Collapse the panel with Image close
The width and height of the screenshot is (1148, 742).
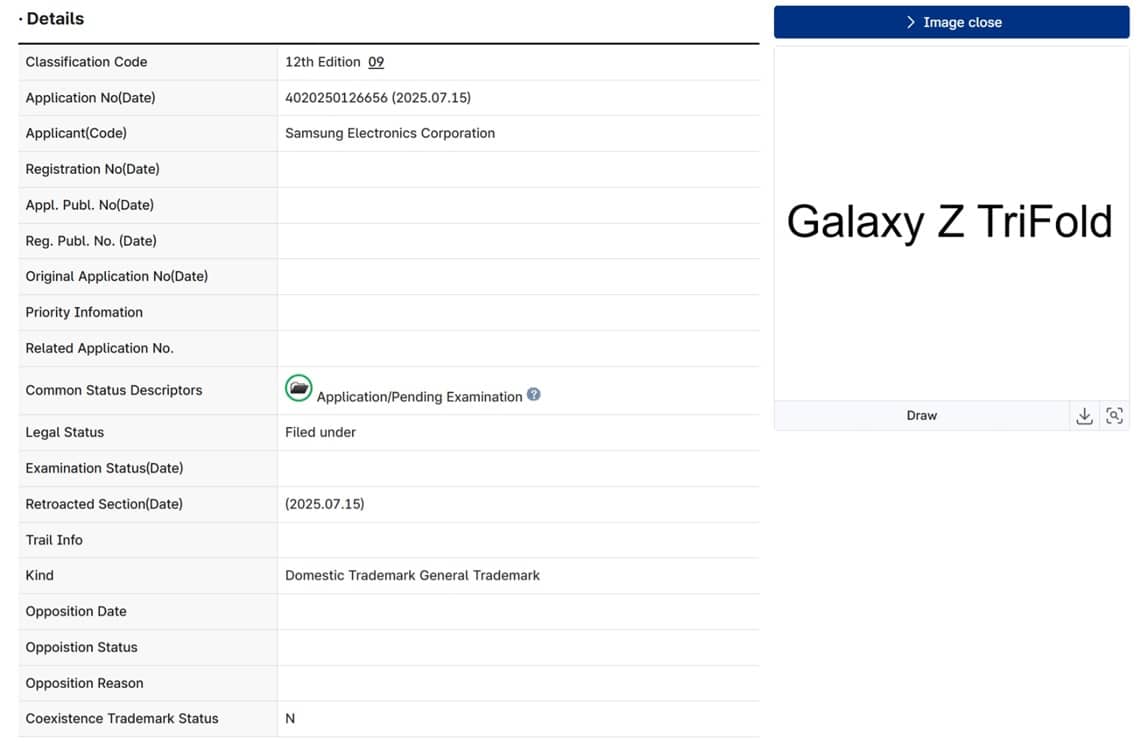tap(951, 22)
